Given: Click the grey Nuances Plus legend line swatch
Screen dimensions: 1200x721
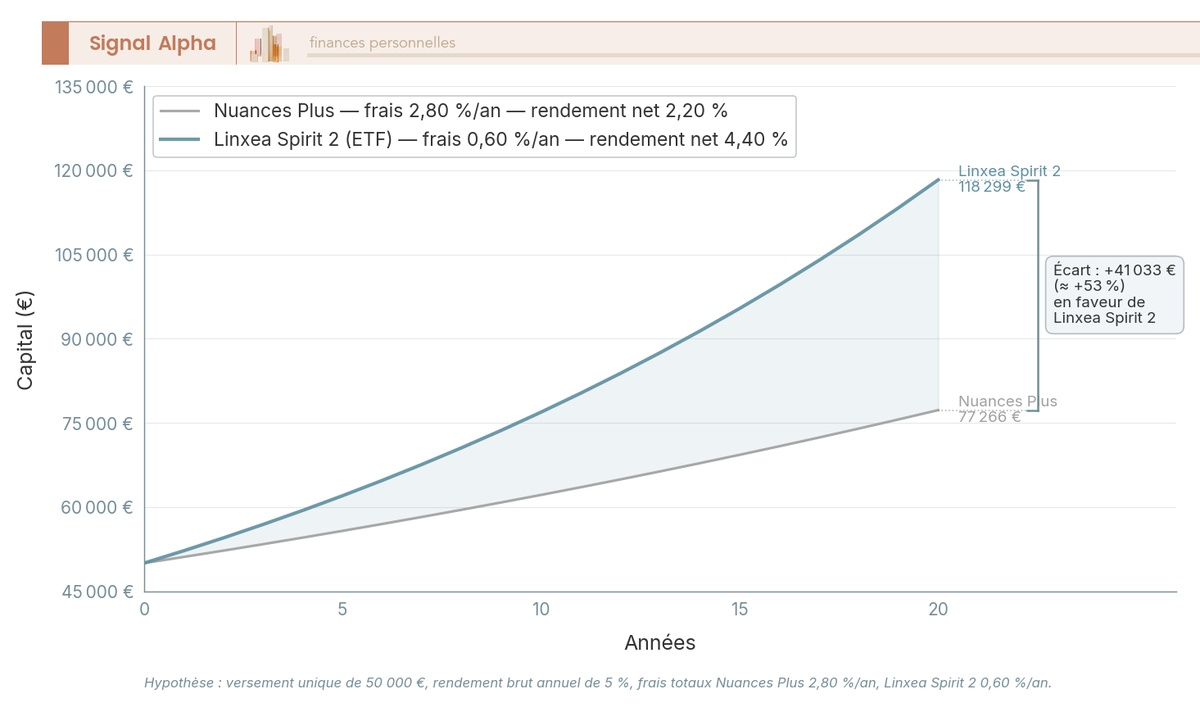Looking at the screenshot, I should coord(180,111).
